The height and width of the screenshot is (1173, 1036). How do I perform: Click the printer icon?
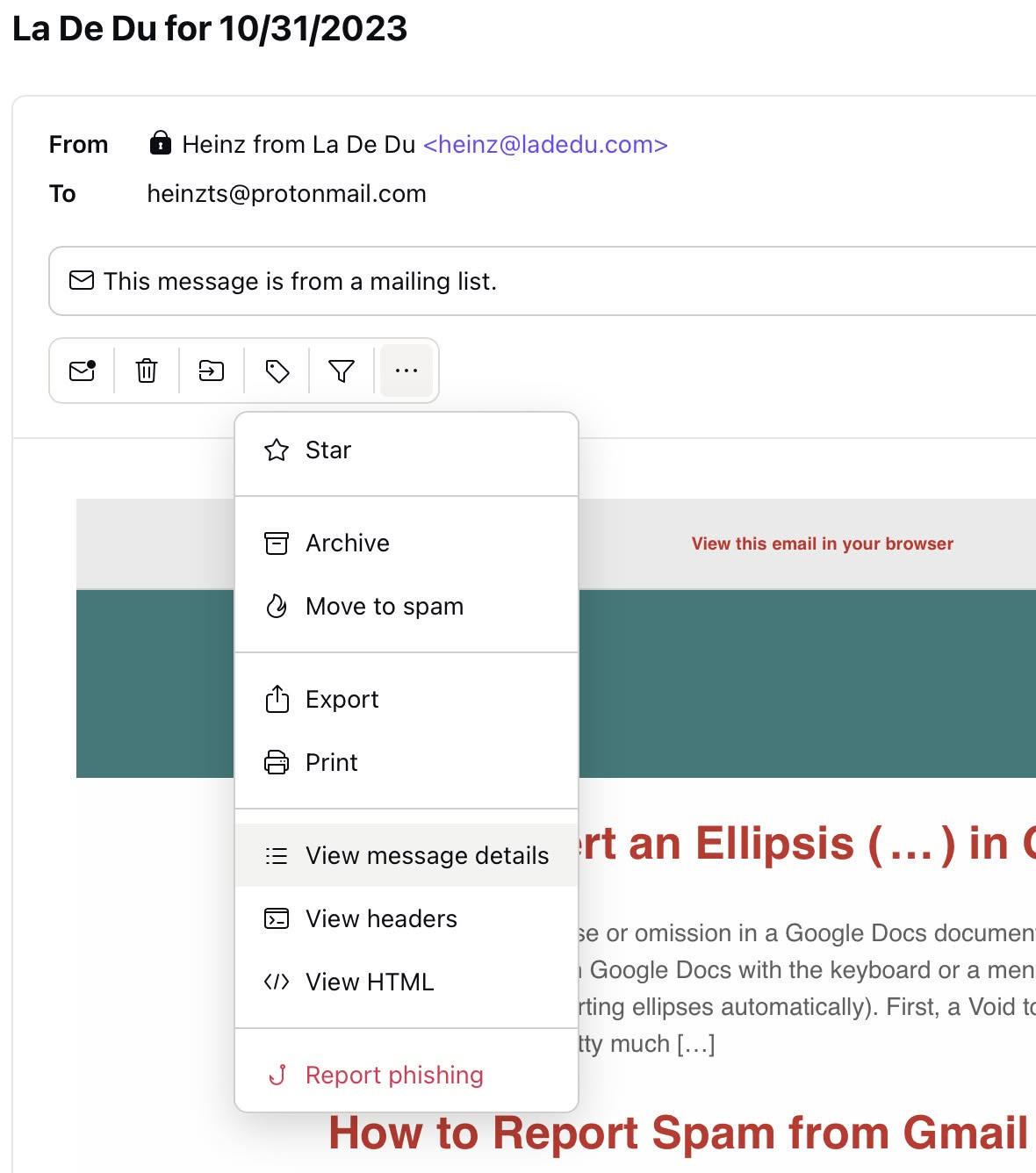(x=277, y=762)
